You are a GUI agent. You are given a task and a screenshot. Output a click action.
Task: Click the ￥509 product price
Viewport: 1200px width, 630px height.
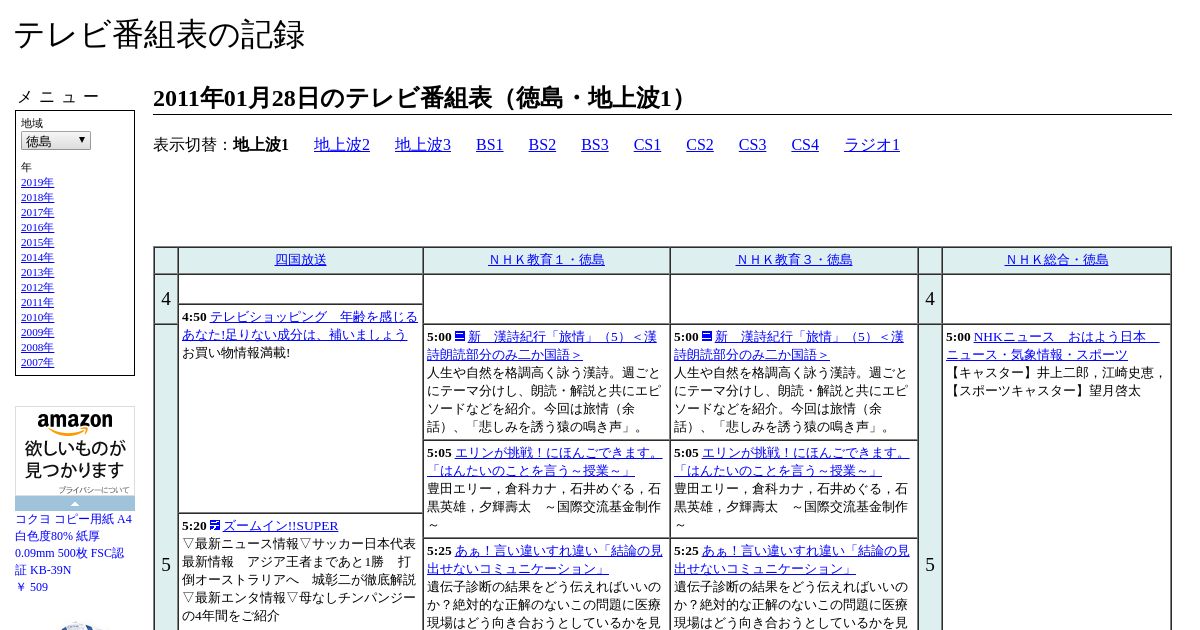click(32, 587)
